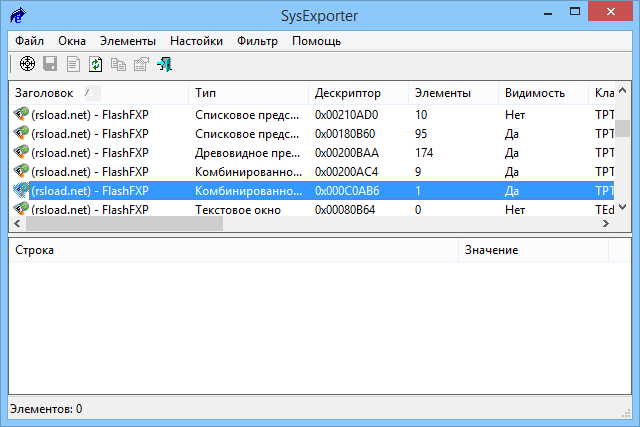Click FlashFXP icon in row with handle 0x00080B64
Image resolution: width=640 pixels, height=427 pixels.
[x=21, y=209]
